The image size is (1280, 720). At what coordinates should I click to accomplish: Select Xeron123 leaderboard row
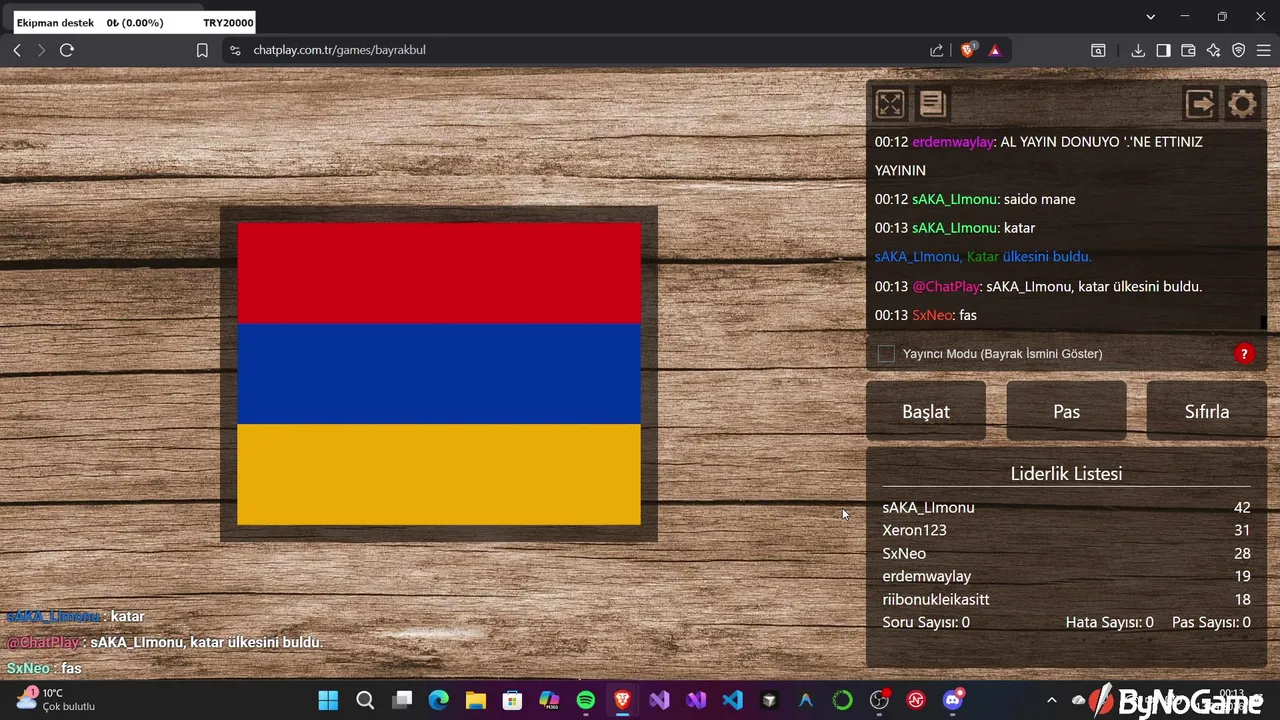pos(1066,530)
